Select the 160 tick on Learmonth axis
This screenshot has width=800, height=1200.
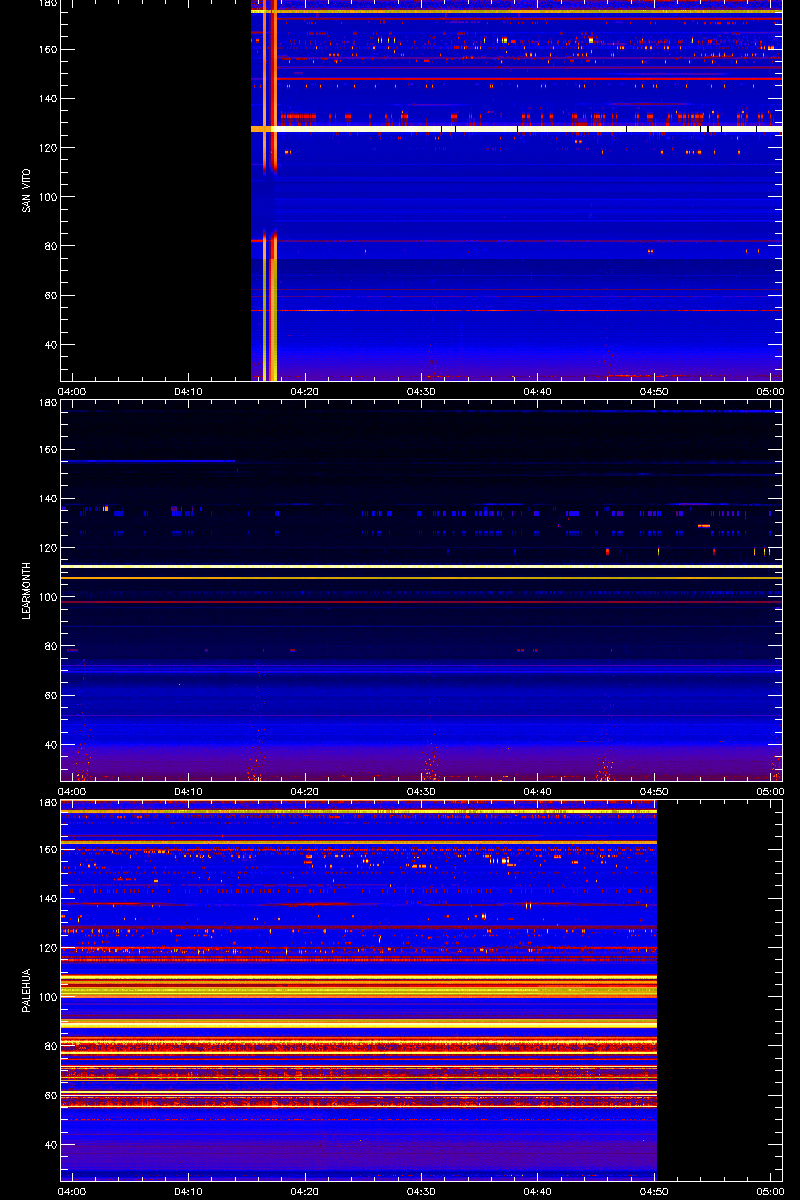(47, 449)
